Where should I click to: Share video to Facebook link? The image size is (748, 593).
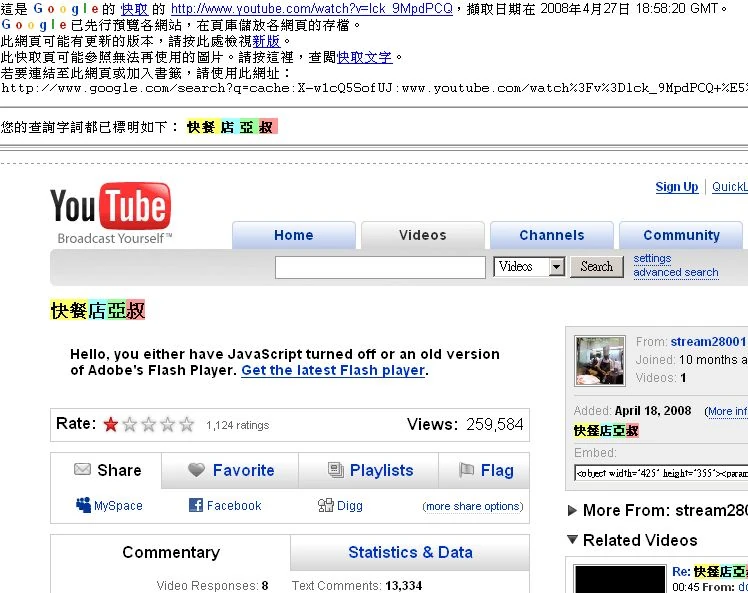click(x=234, y=506)
